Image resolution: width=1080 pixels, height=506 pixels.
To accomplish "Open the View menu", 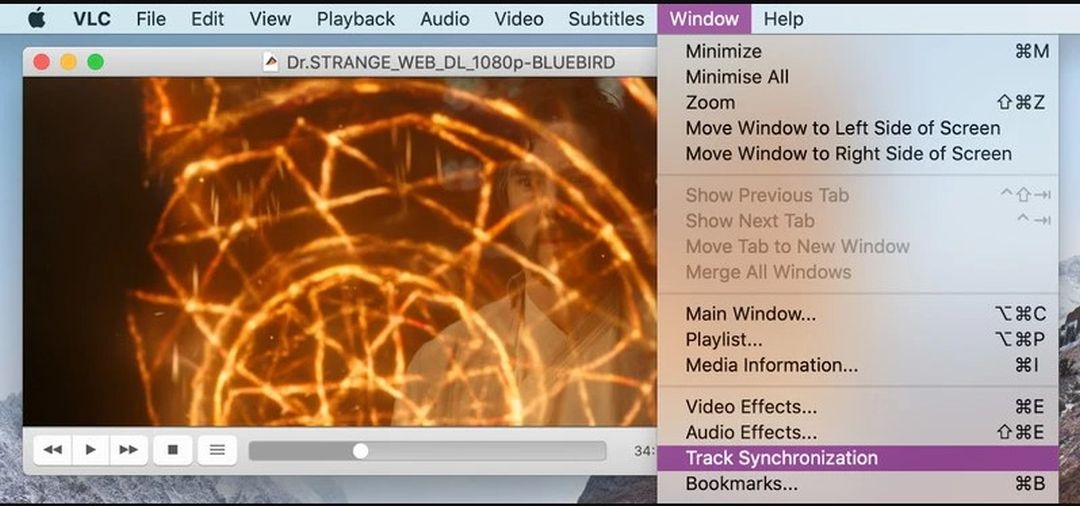I will [x=270, y=19].
